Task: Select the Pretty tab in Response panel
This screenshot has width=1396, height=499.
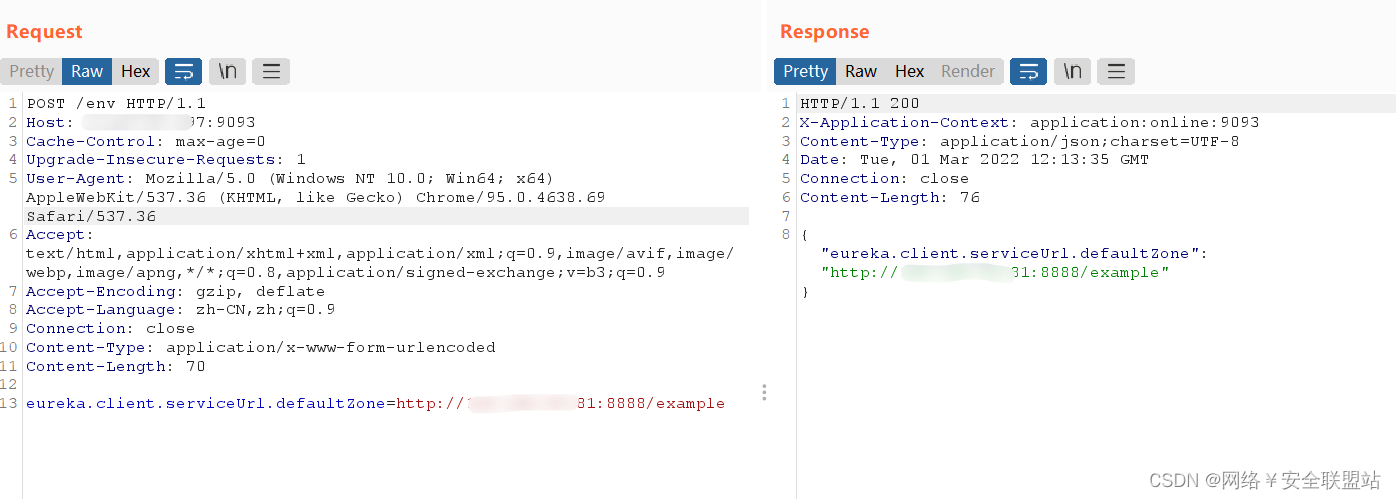Action: (805, 71)
